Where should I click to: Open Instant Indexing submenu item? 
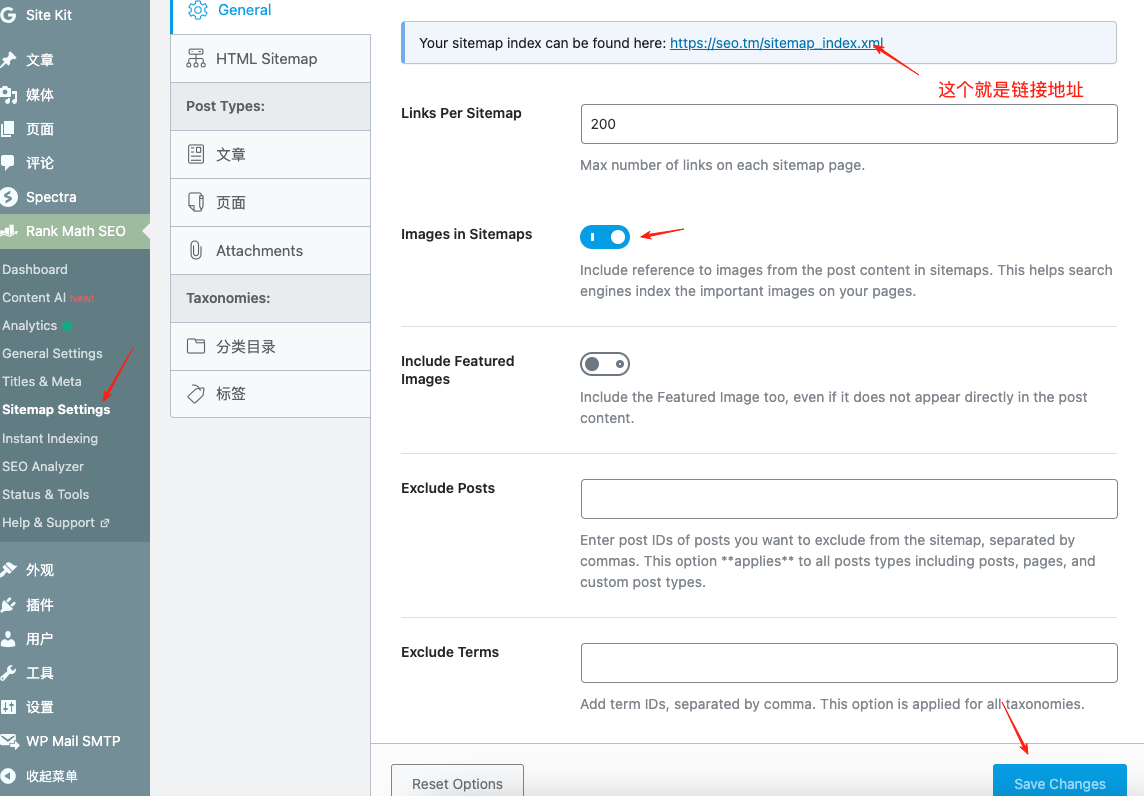[x=50, y=438]
